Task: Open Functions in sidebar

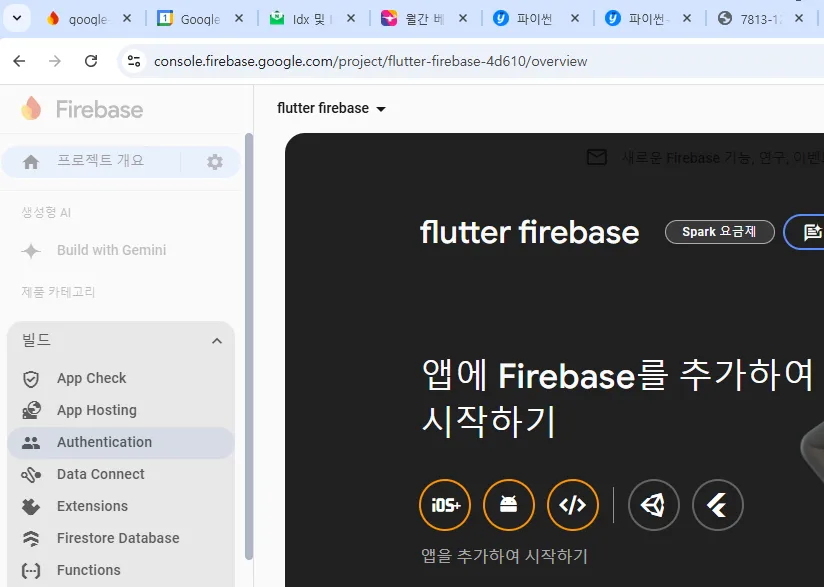Action: [x=121, y=571]
